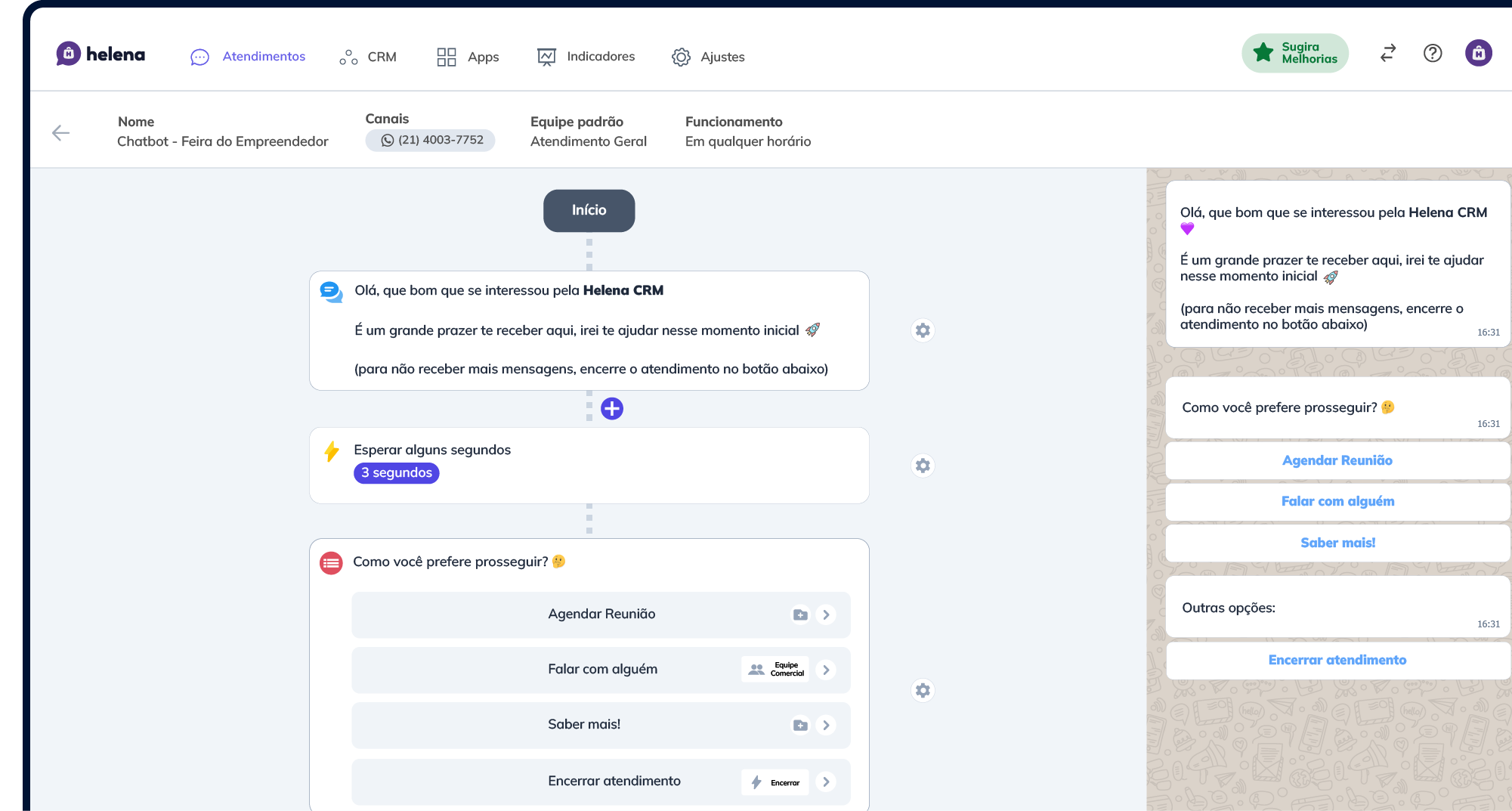Select Falar com alguém option in flow
This screenshot has width=1512, height=811.
pos(601,670)
